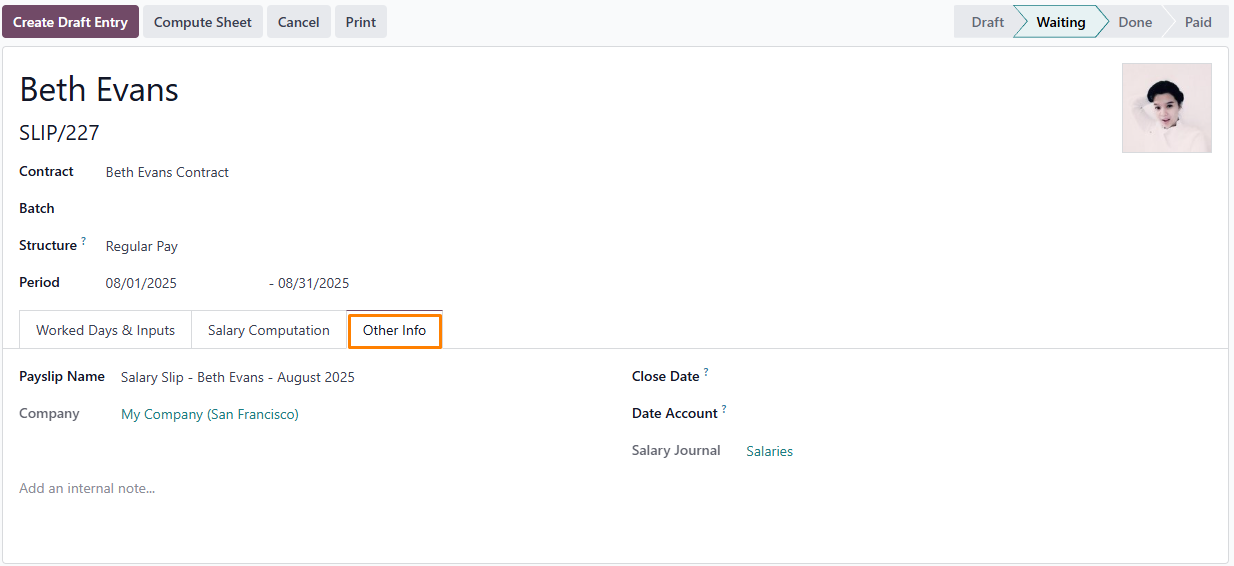The height and width of the screenshot is (566, 1234).
Task: Print the payslip
Action: tap(361, 22)
